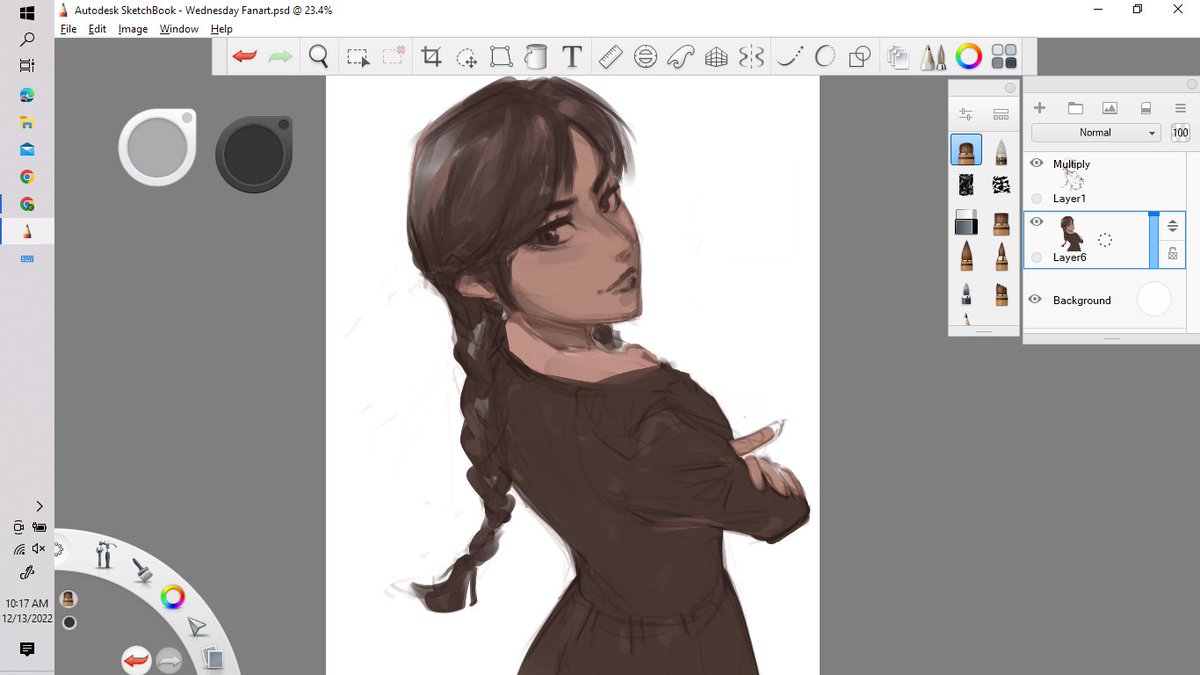Screen dimensions: 1200x675
Task: Open the Perspective Guides tool
Action: click(716, 57)
